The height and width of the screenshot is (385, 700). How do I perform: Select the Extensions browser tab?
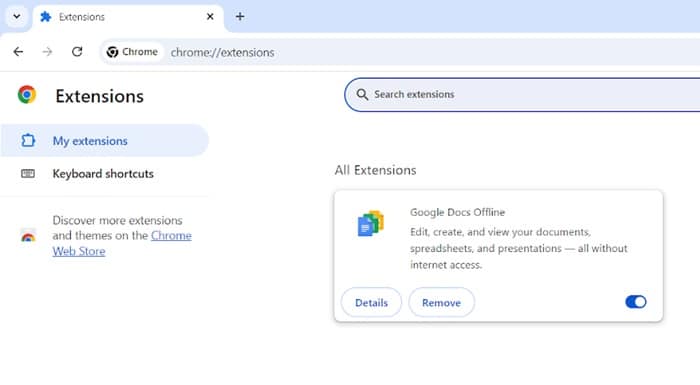click(127, 17)
